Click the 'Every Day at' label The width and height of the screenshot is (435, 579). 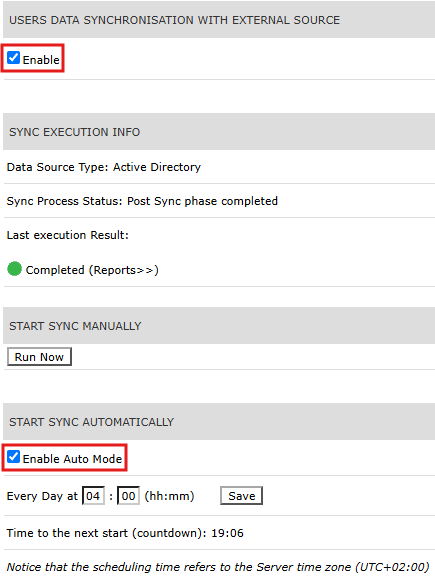point(42,496)
